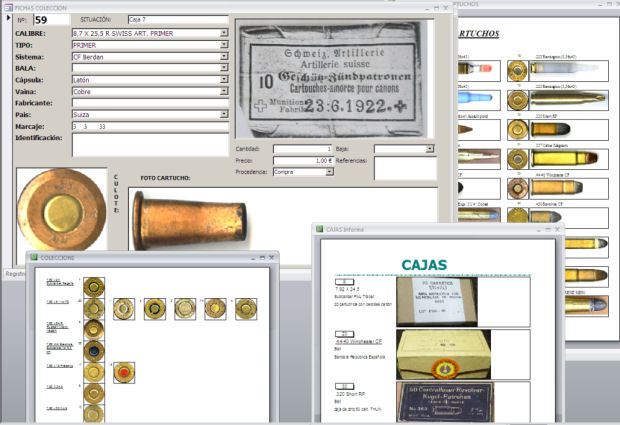Click the Fabricante input field

150,103
